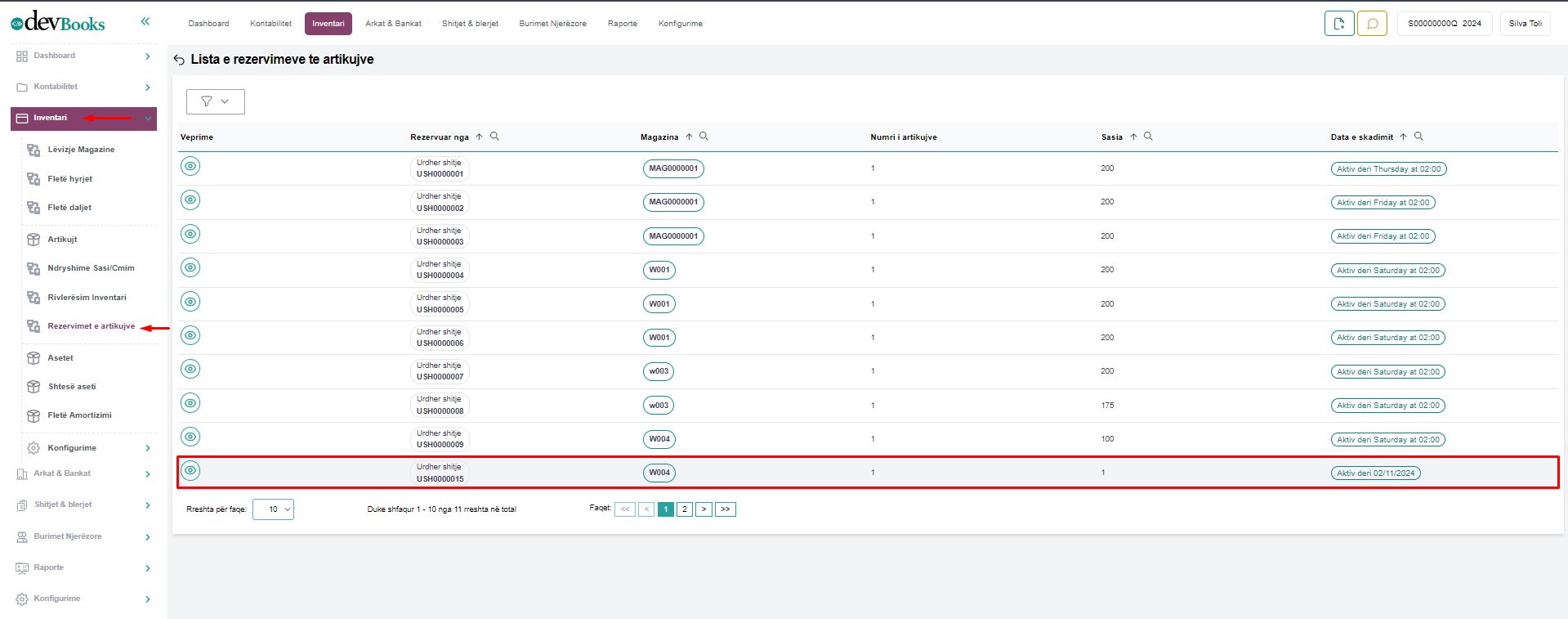View reservation USH0000001 via eye icon

190,166
